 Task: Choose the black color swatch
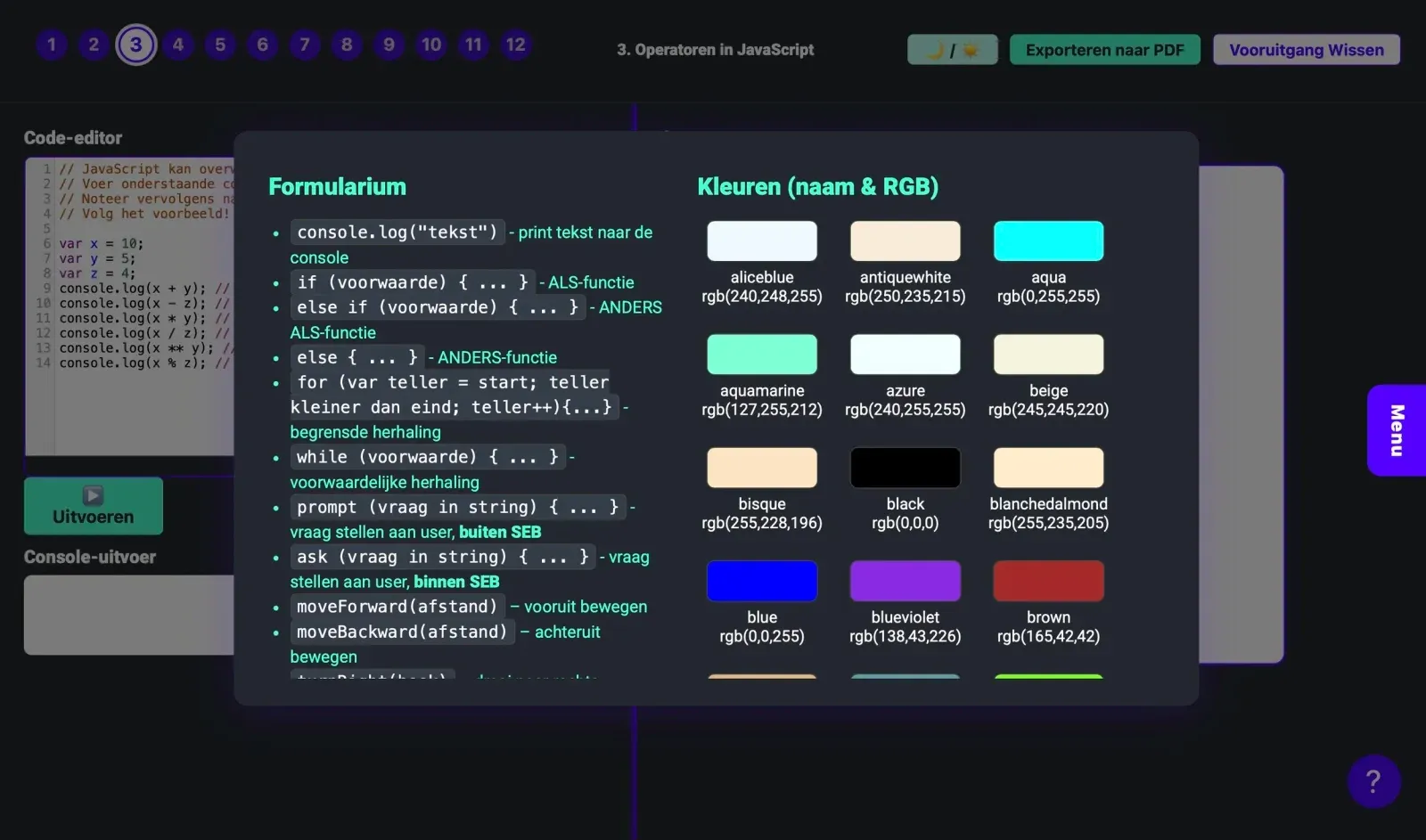pos(906,468)
